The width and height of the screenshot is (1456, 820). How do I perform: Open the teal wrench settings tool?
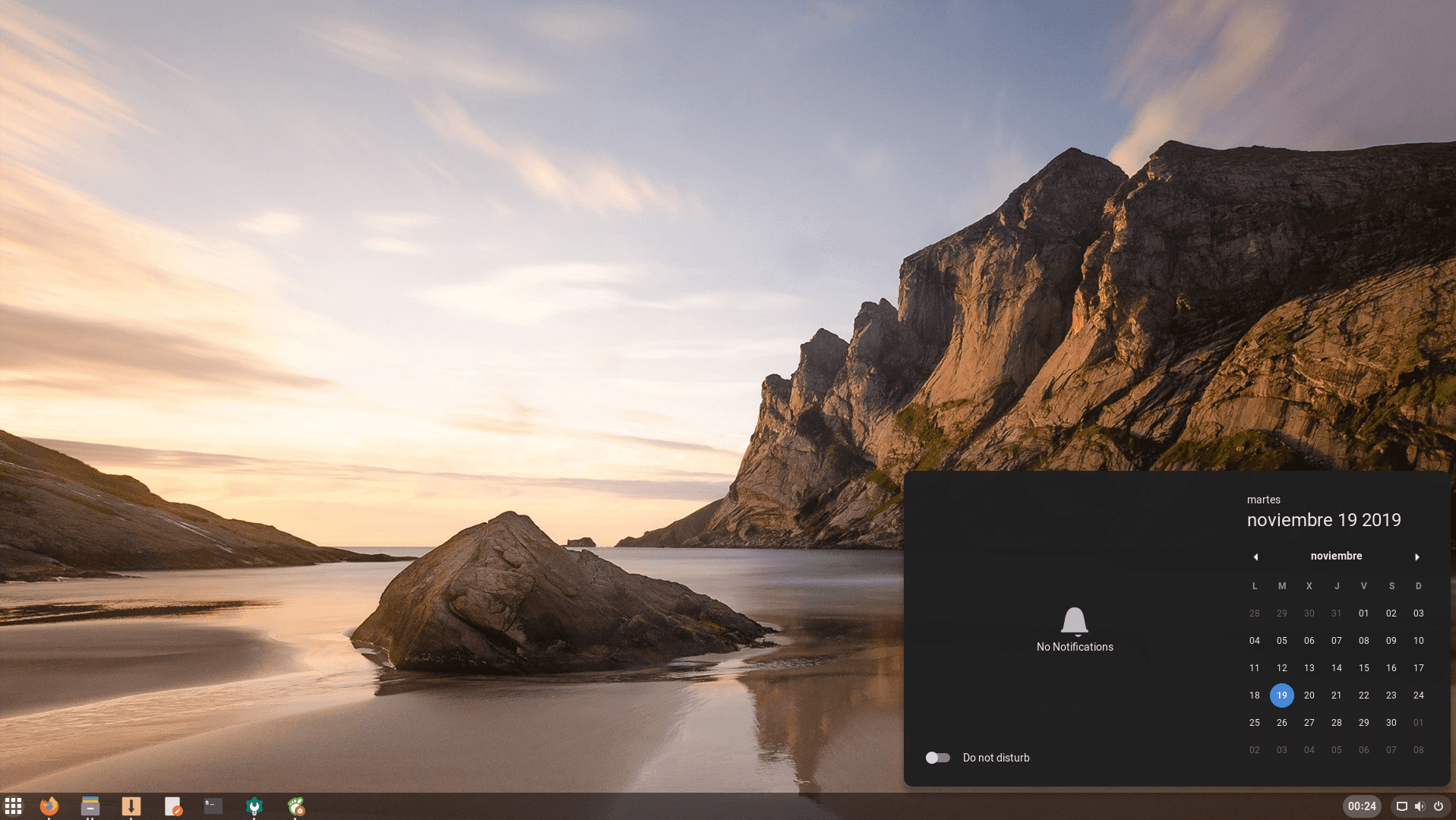click(x=254, y=806)
